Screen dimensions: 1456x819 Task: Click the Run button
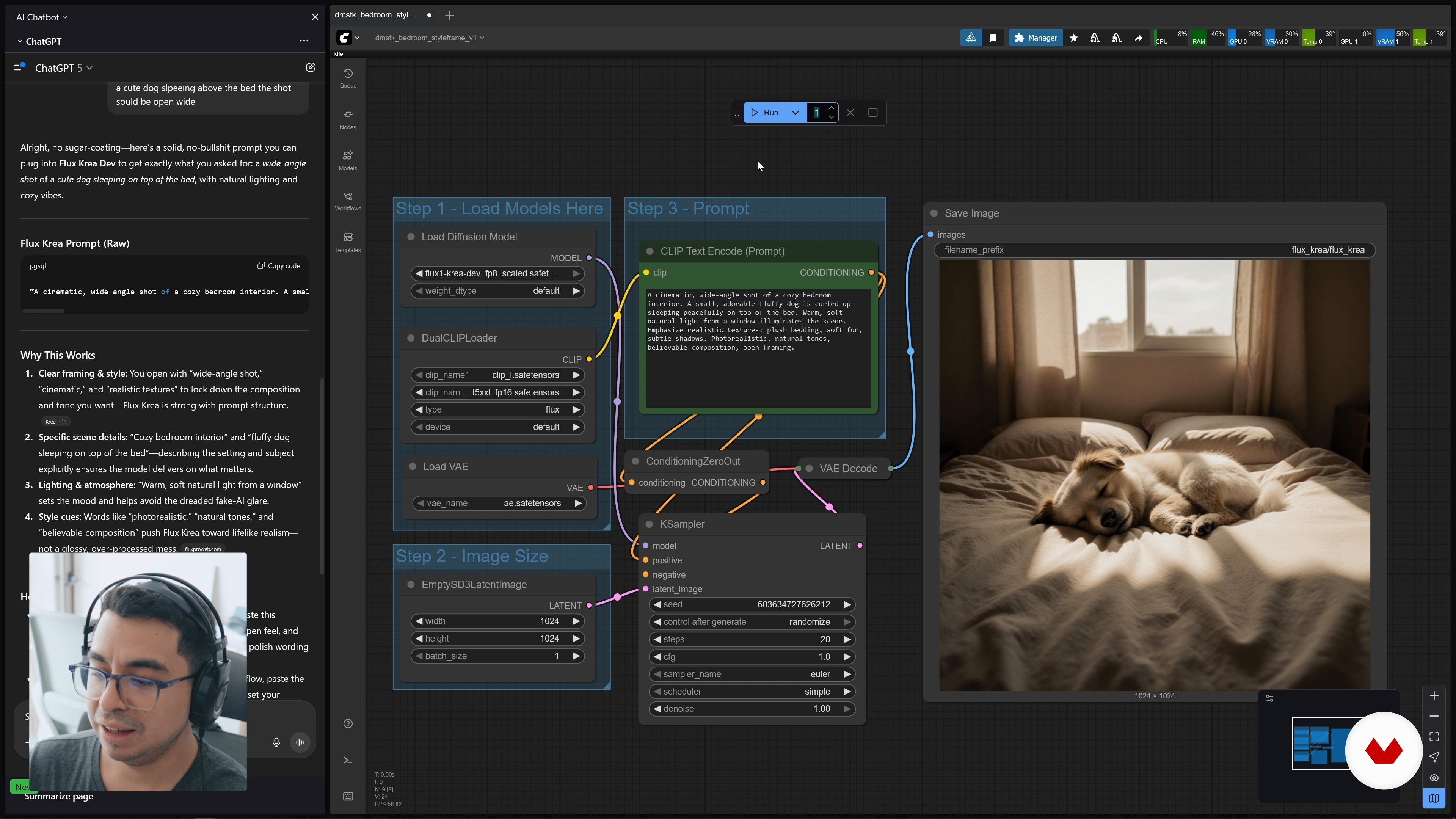point(765,113)
